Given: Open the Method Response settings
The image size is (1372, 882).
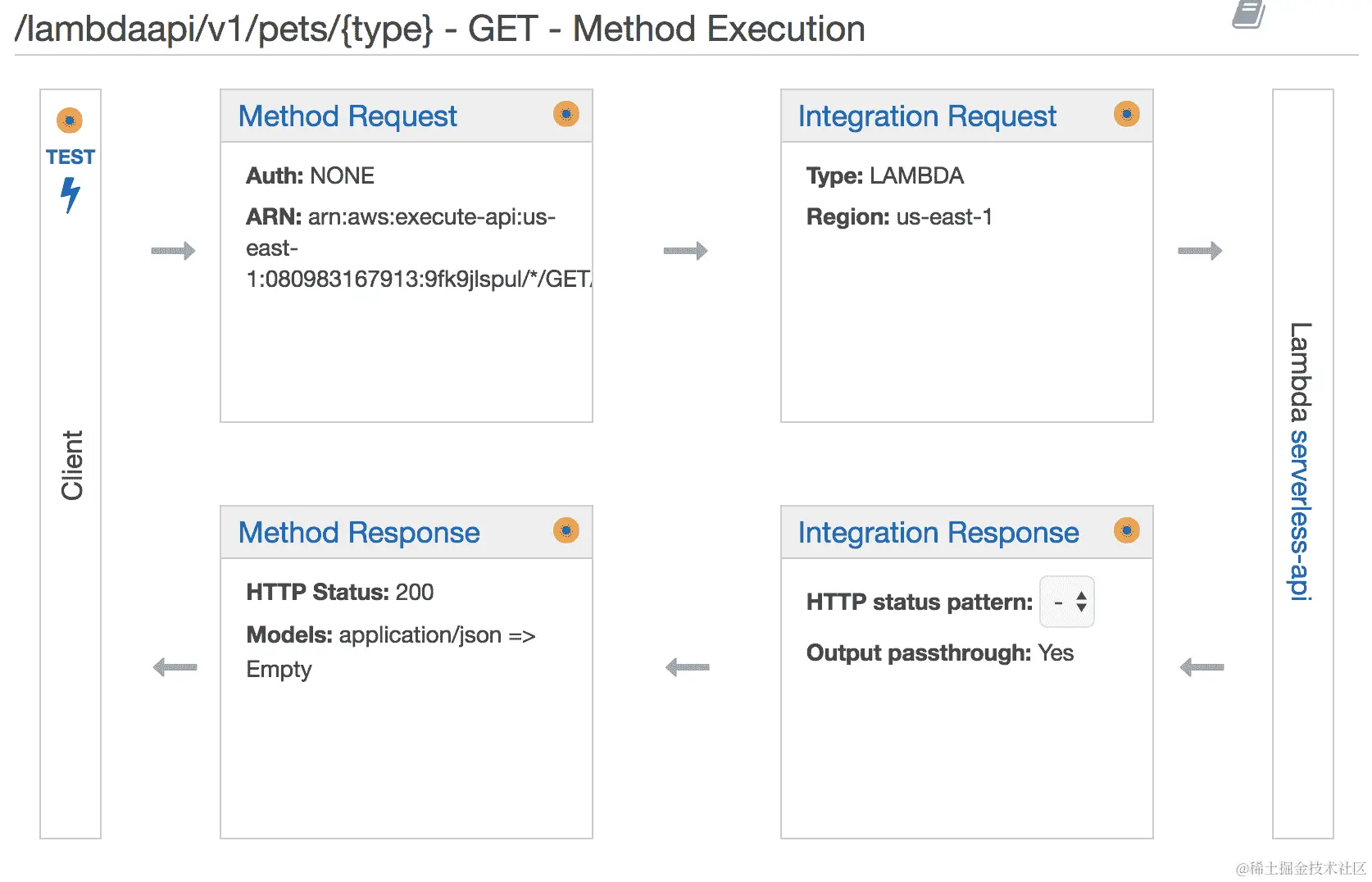Looking at the screenshot, I should 359,533.
